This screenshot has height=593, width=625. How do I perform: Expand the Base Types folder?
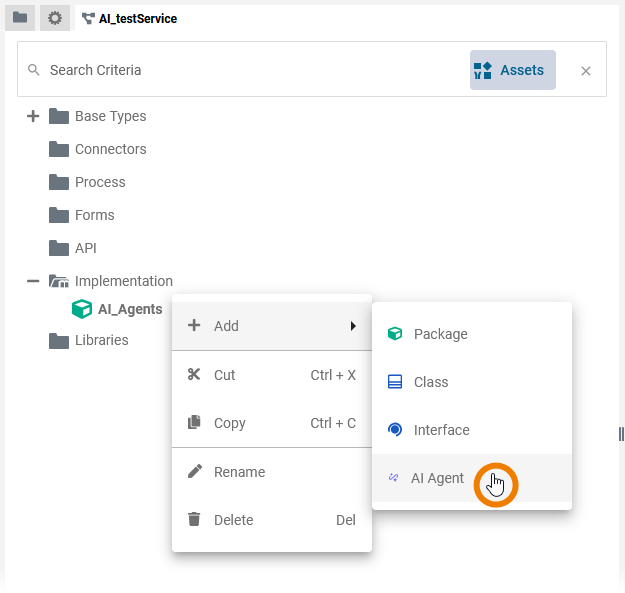[x=33, y=116]
